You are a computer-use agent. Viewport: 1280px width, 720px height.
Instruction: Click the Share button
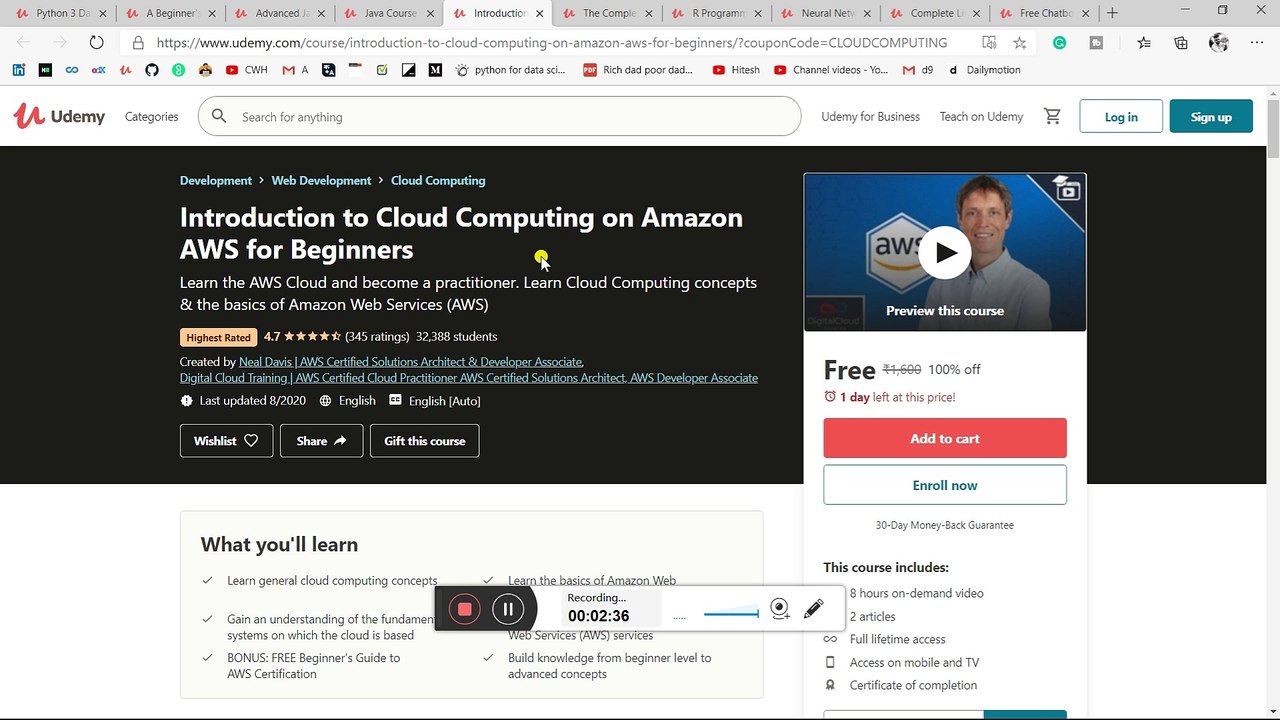coord(321,440)
